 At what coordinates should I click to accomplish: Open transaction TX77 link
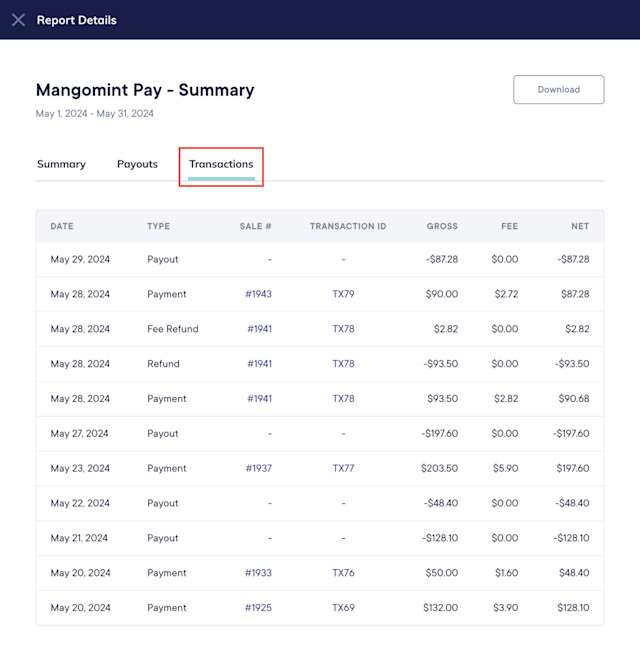point(343,468)
